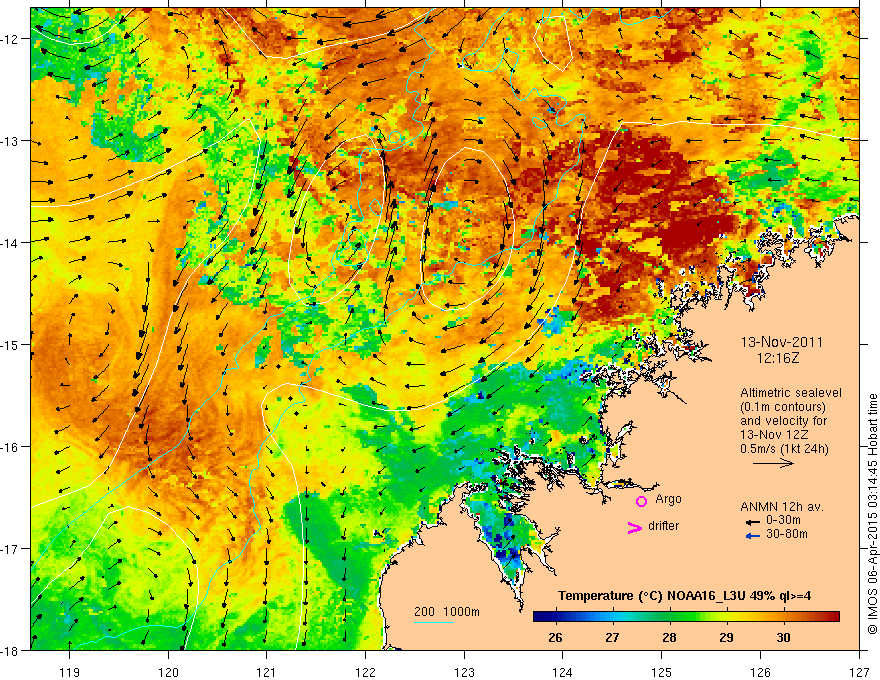Click the '0-30m' depth label
The width and height of the screenshot is (880, 680).
point(783,520)
